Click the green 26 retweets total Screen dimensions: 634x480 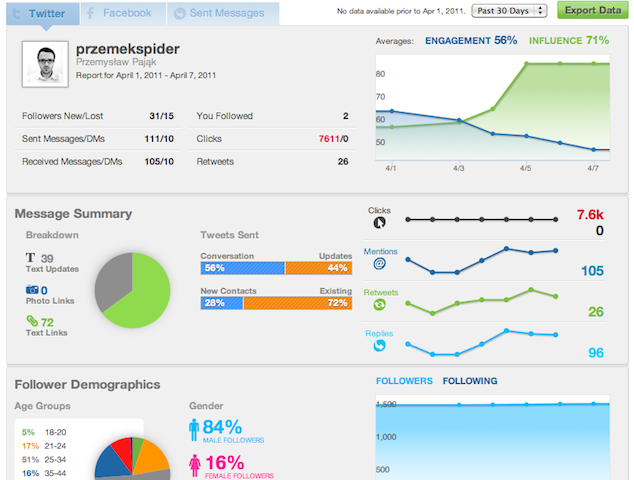(x=596, y=312)
